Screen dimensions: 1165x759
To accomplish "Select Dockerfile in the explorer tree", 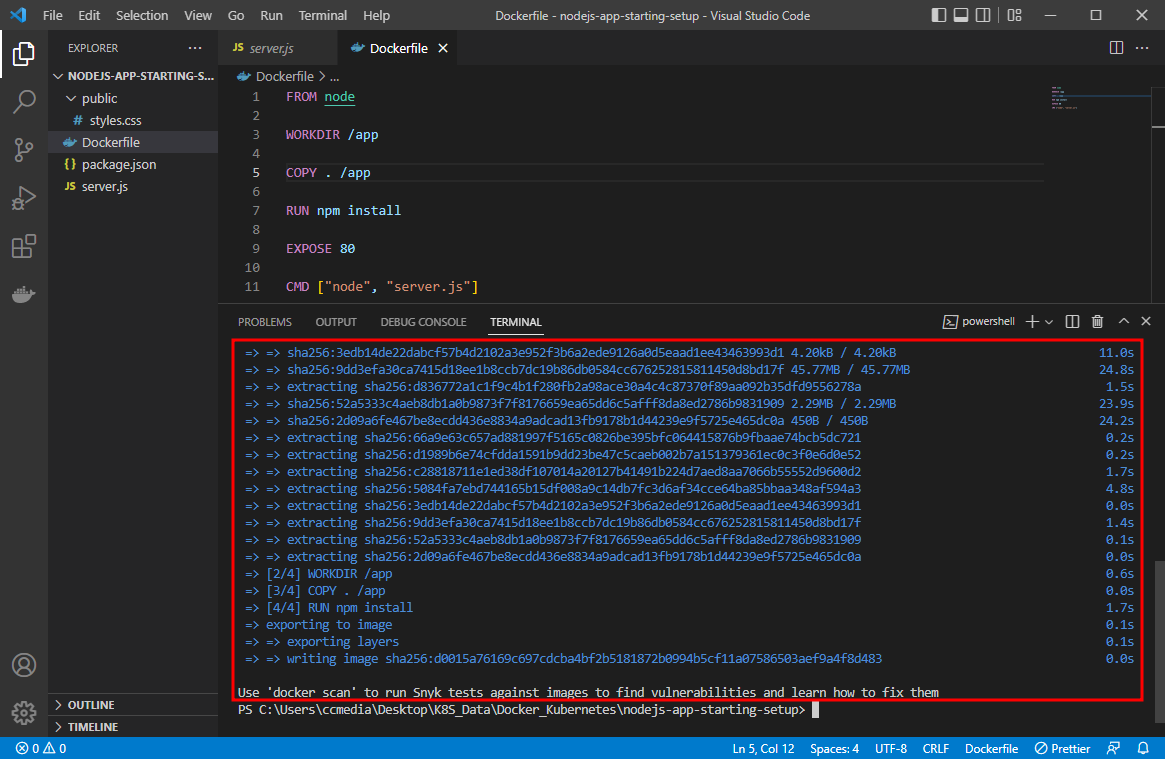I will point(134,142).
